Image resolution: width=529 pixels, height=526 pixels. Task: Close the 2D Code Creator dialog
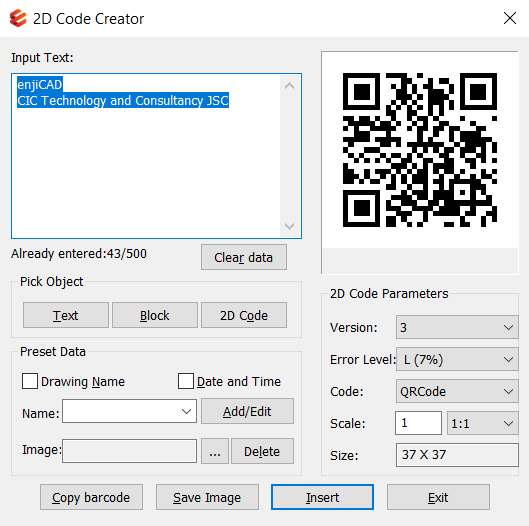[510, 18]
